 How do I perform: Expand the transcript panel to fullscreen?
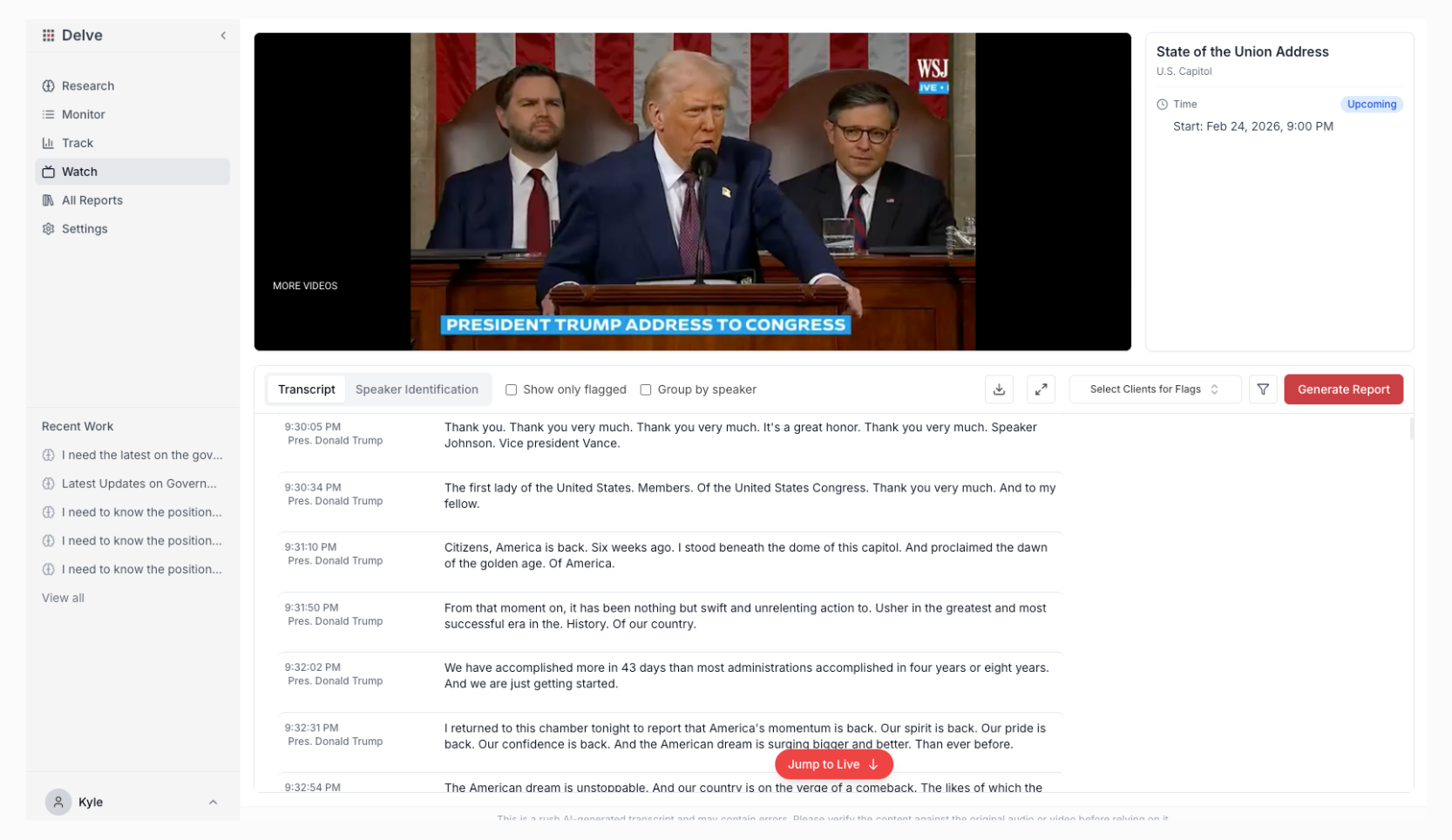tap(1041, 390)
